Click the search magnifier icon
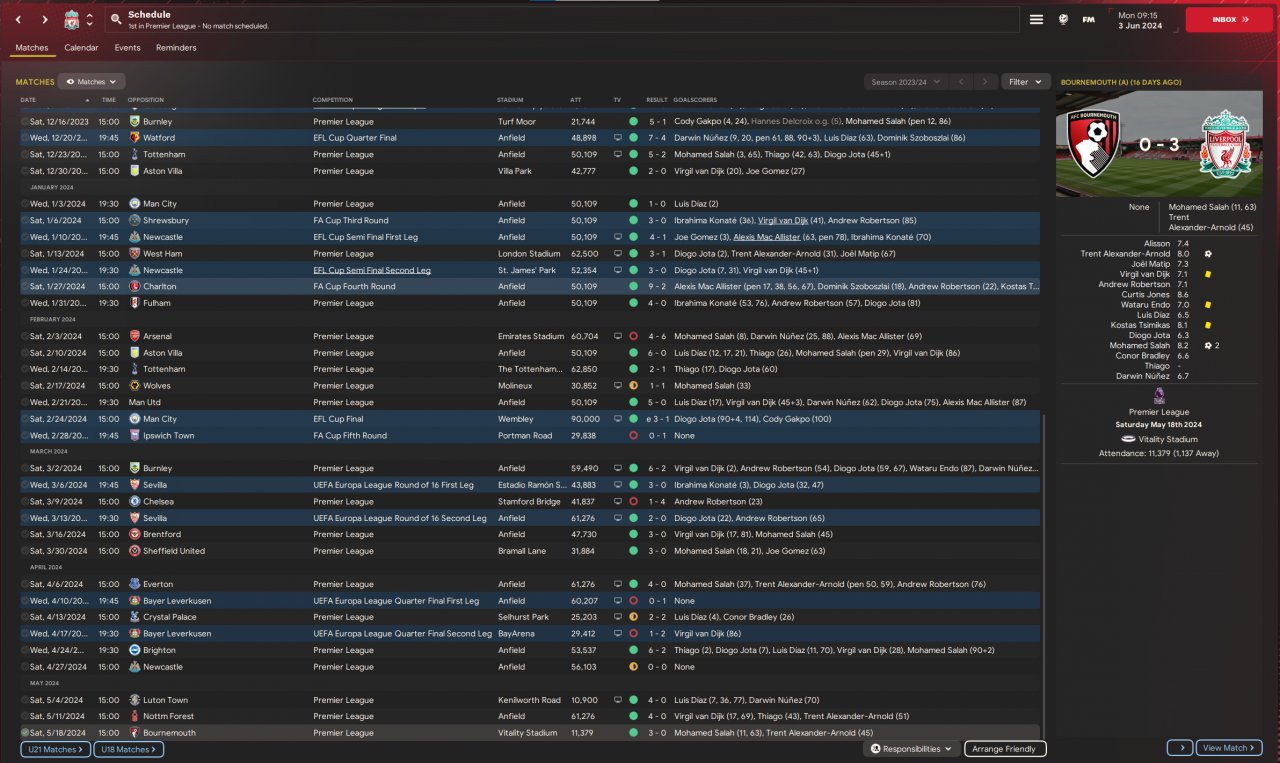 click(x=116, y=20)
